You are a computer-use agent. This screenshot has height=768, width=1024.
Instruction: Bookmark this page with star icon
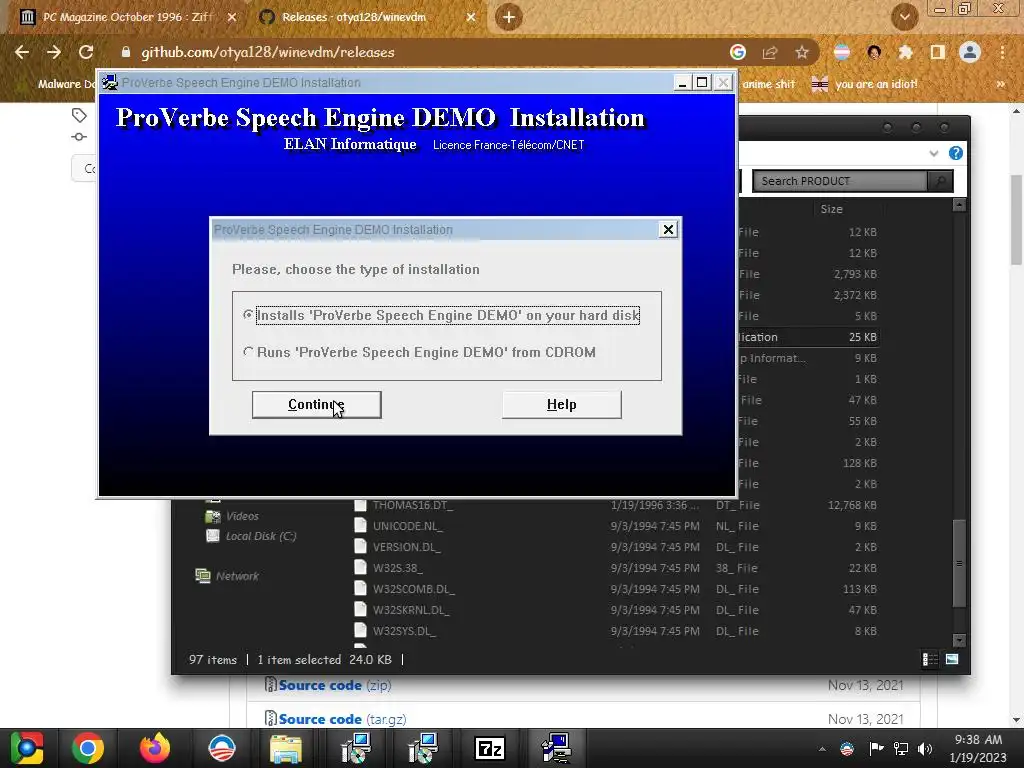(802, 52)
